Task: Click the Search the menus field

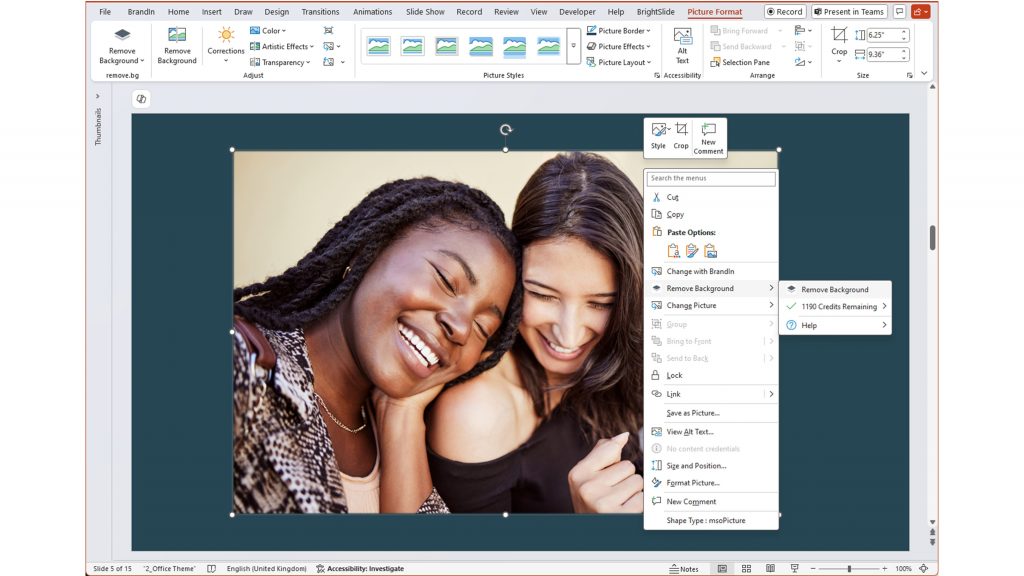Action: pyautogui.click(x=710, y=178)
